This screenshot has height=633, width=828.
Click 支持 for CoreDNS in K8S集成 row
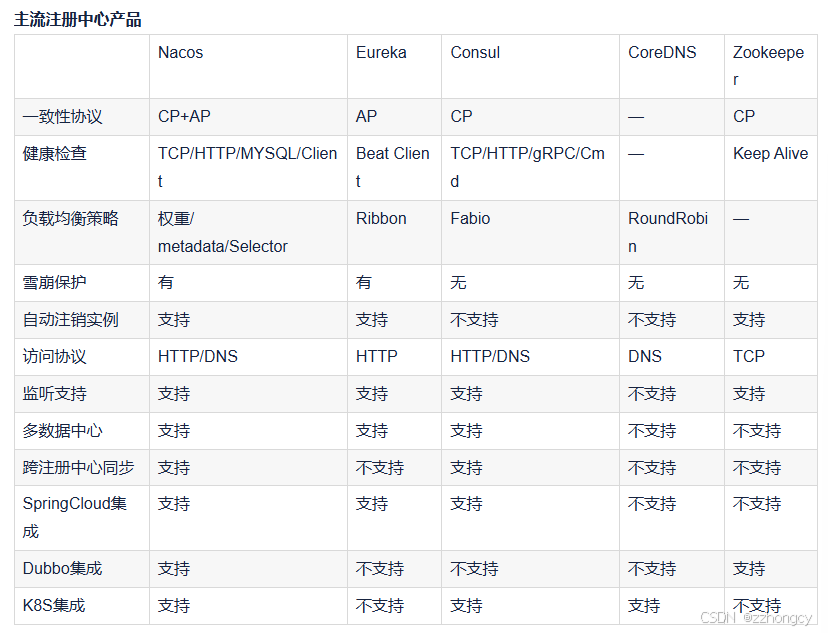644,606
